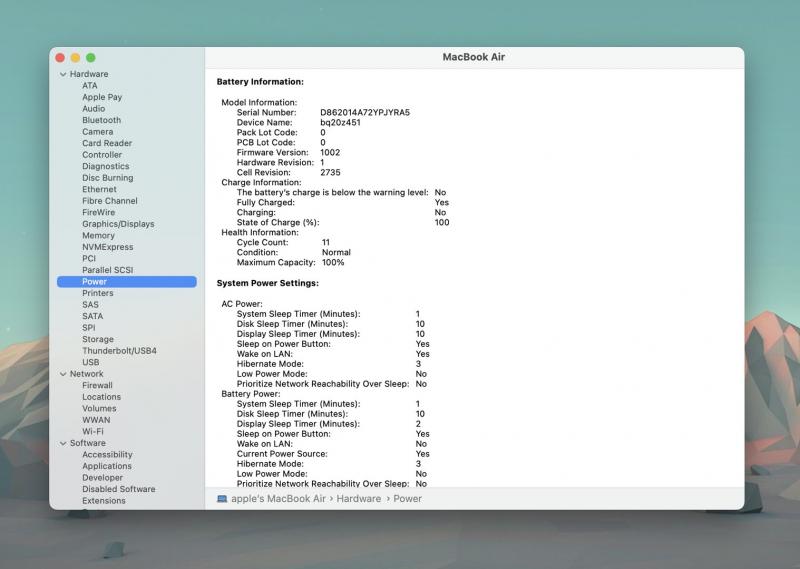
Task: Select Thunderbolt/USB4 in the sidebar
Action: pyautogui.click(x=119, y=351)
